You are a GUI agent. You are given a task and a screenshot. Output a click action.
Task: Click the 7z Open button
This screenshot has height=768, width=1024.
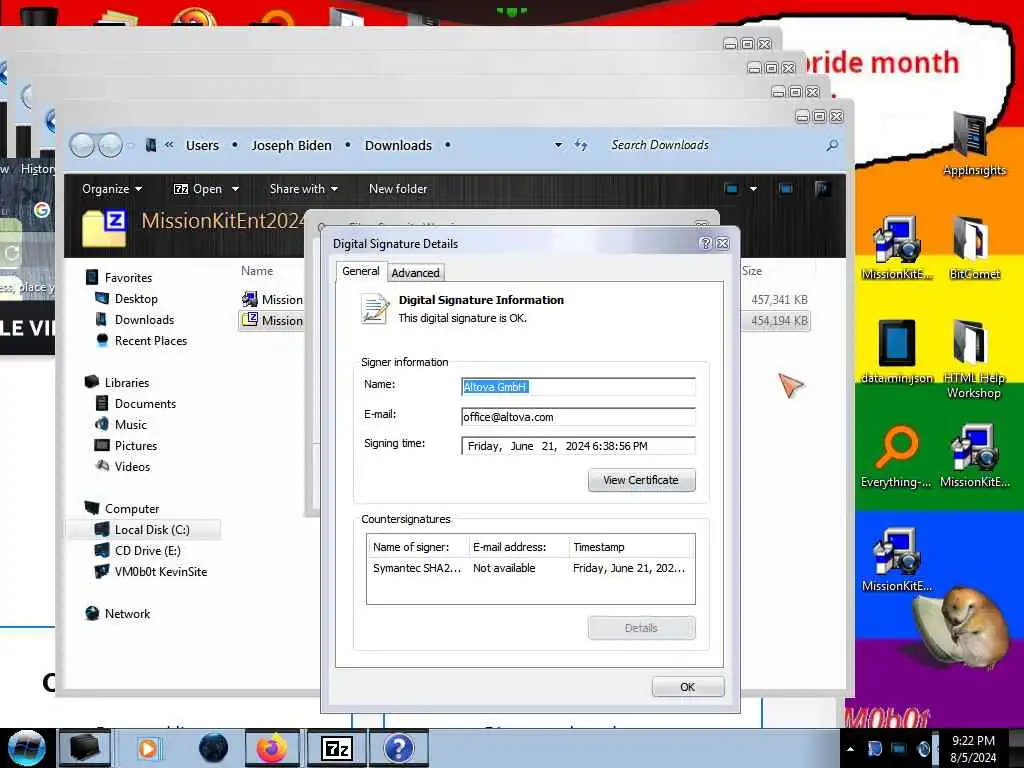pyautogui.click(x=198, y=189)
